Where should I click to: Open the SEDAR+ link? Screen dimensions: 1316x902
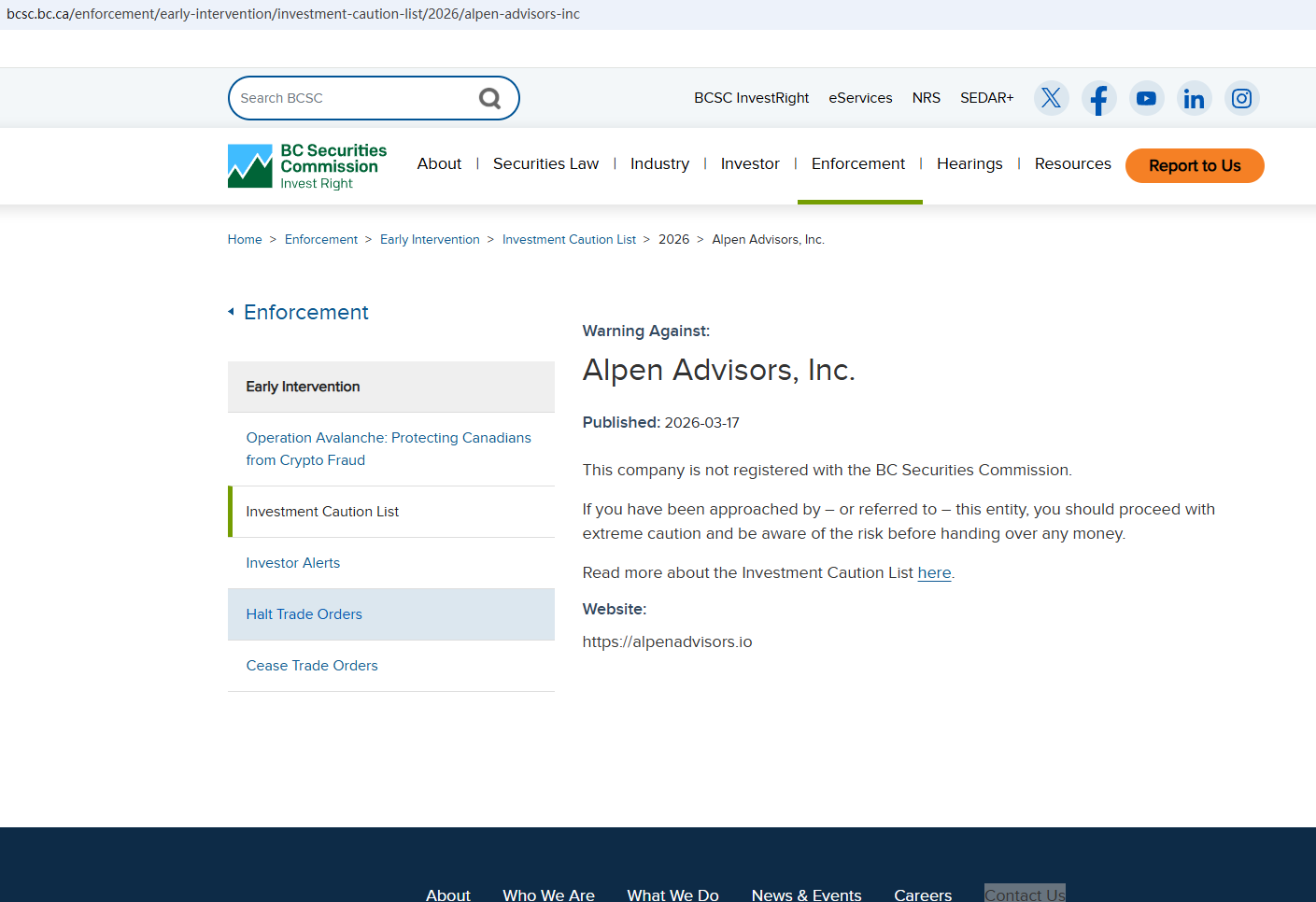click(x=987, y=98)
